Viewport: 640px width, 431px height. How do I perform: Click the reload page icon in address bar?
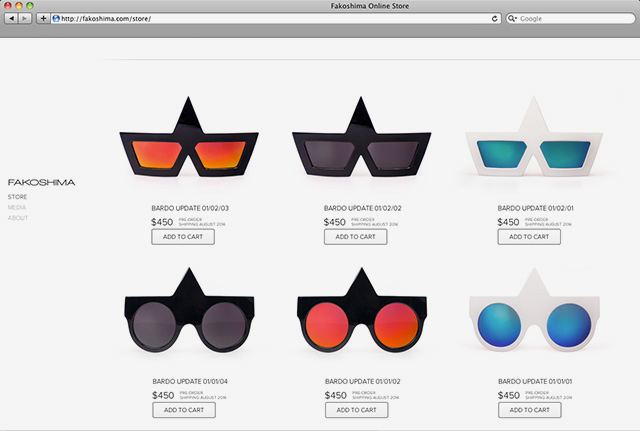(x=495, y=18)
